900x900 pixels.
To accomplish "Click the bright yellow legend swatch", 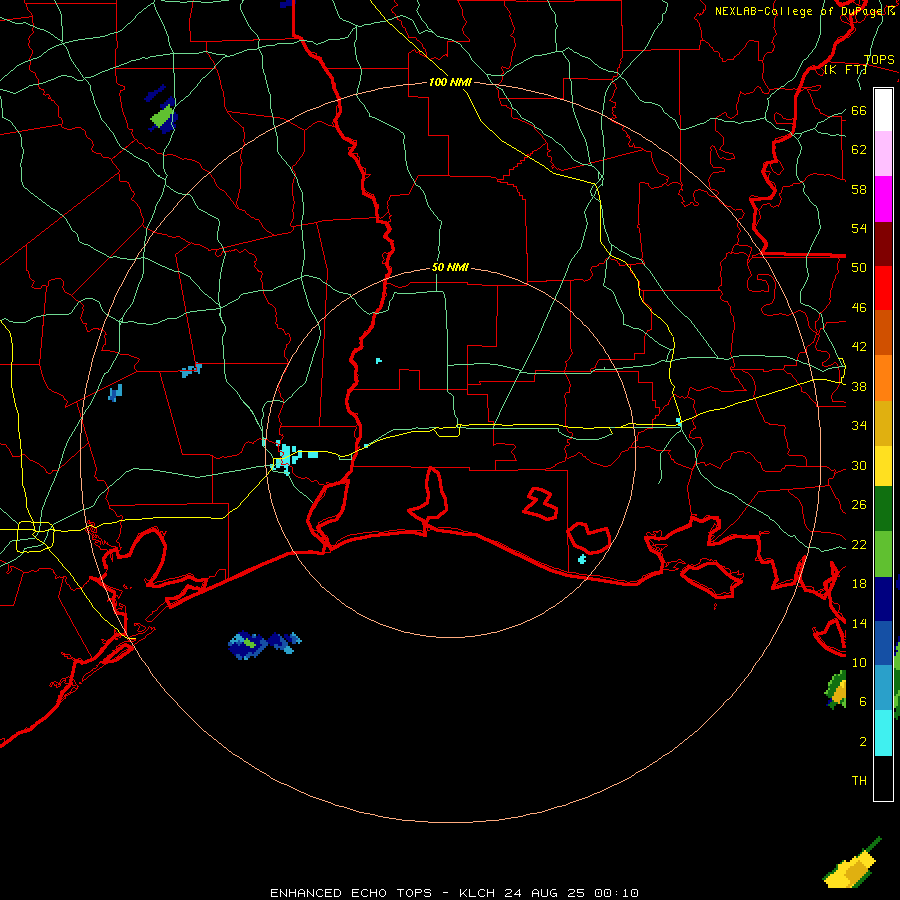I will click(x=883, y=466).
